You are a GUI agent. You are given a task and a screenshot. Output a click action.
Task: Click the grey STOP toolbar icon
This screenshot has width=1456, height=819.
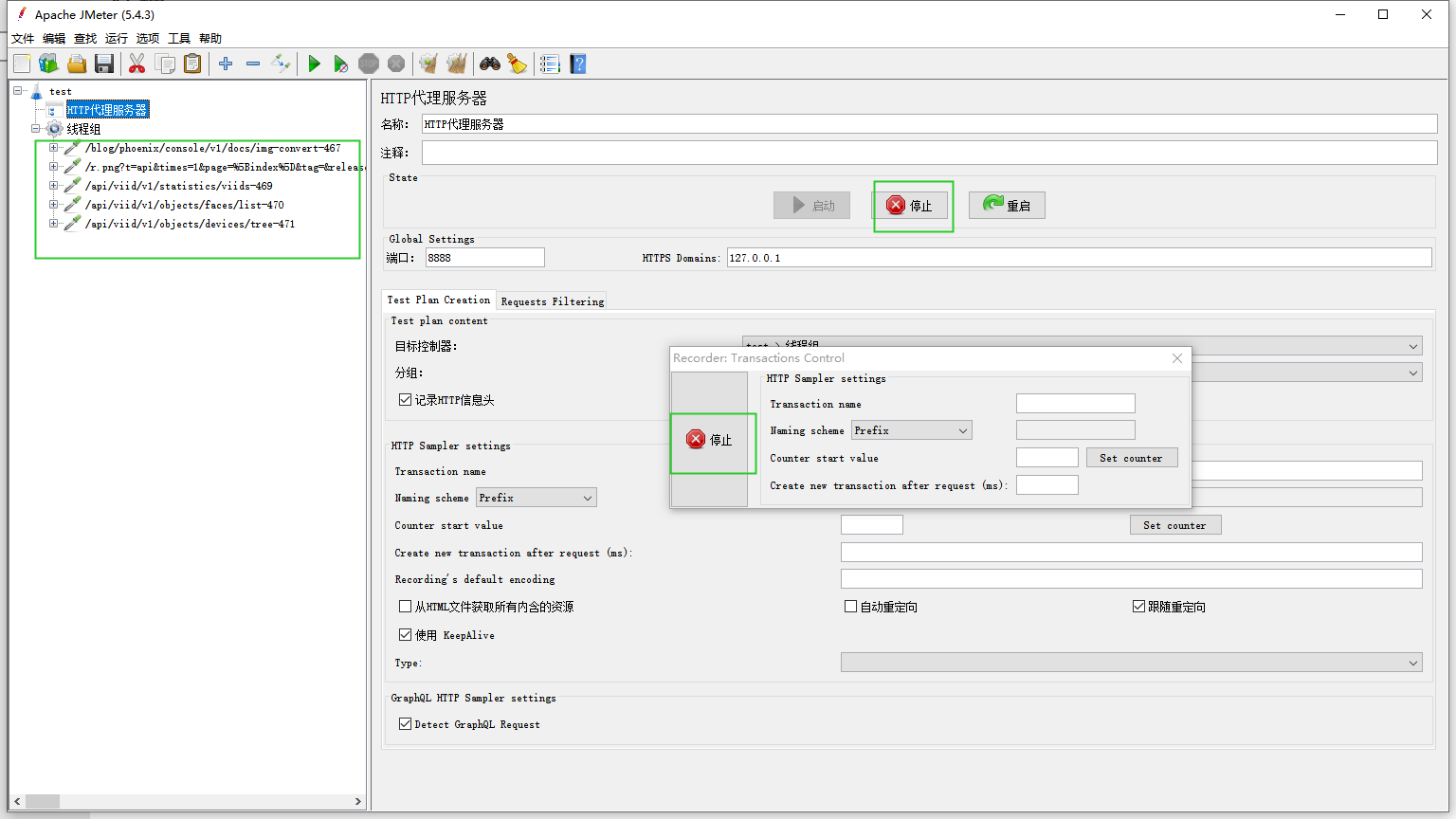coord(369,64)
